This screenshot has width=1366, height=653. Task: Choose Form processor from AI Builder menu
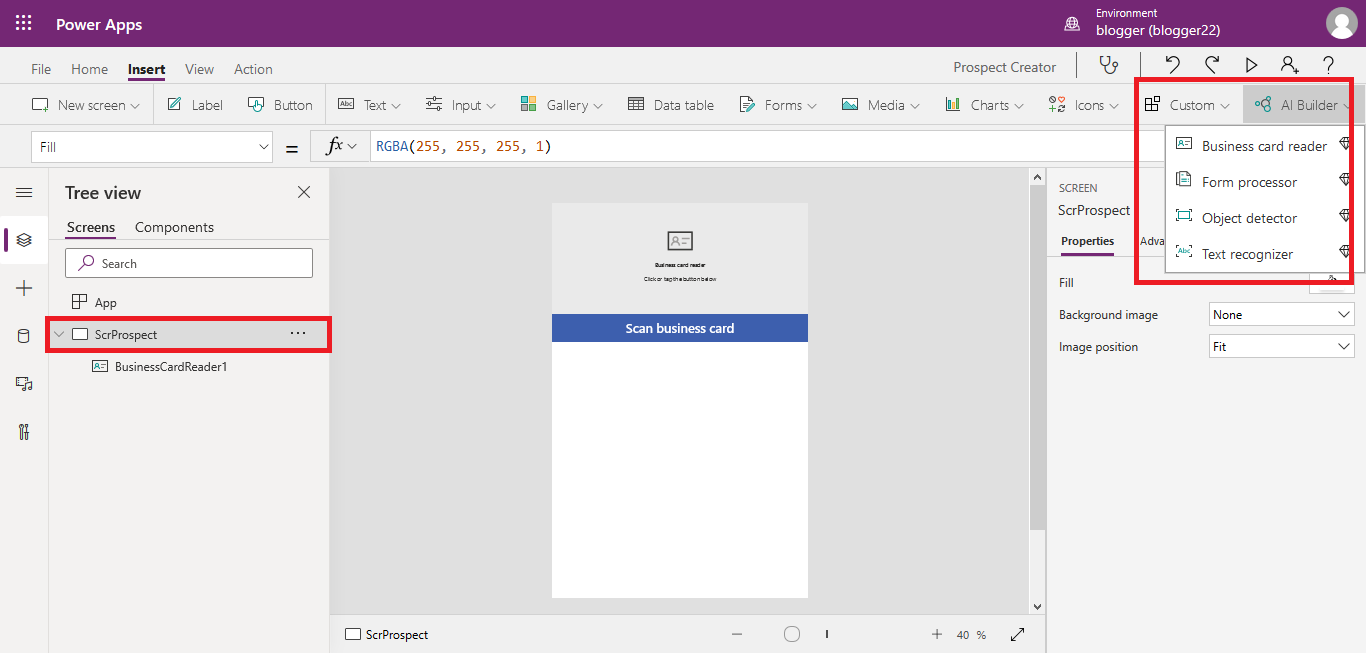click(x=1264, y=182)
